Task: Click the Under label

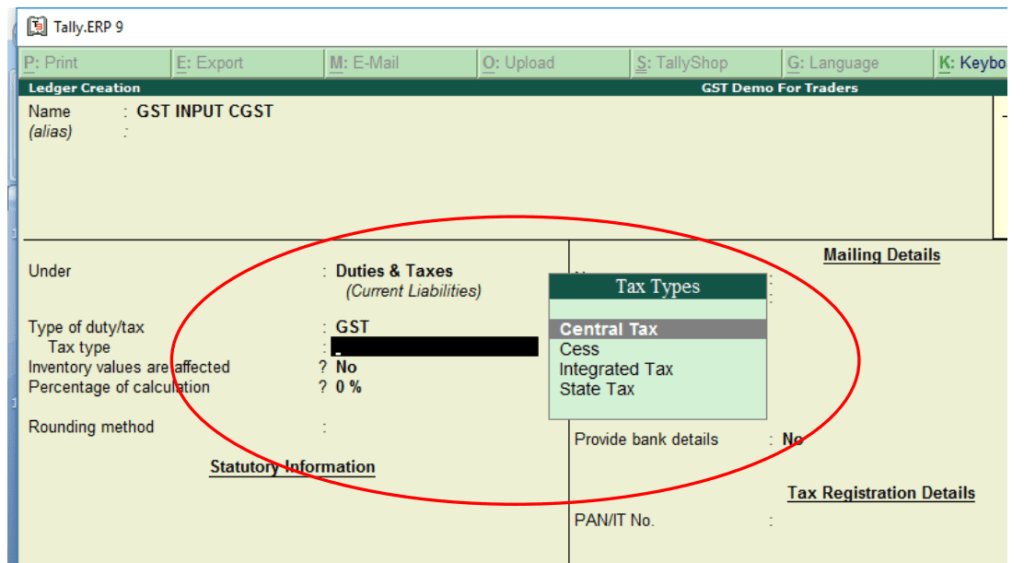Action: pos(50,271)
